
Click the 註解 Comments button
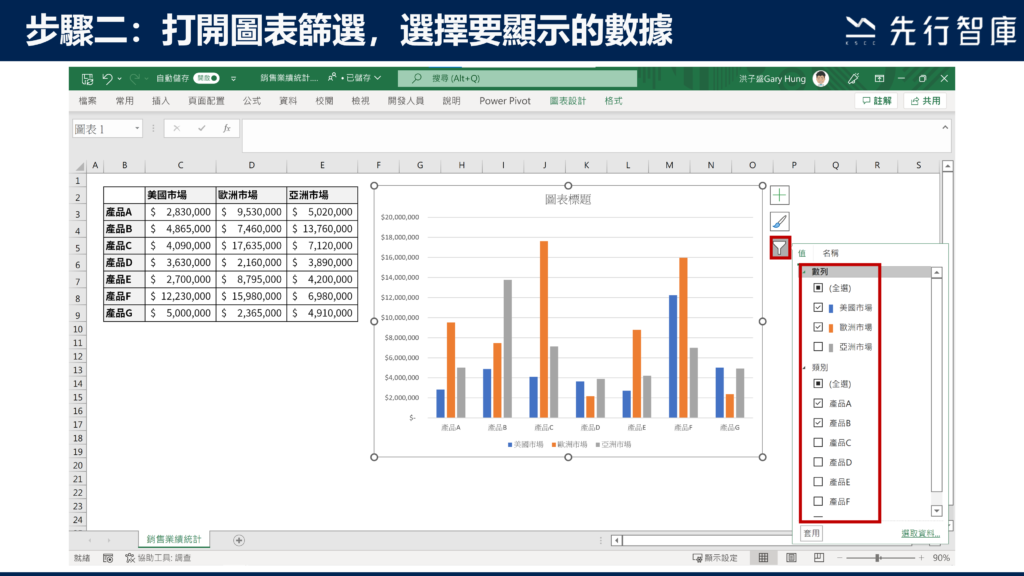point(876,101)
